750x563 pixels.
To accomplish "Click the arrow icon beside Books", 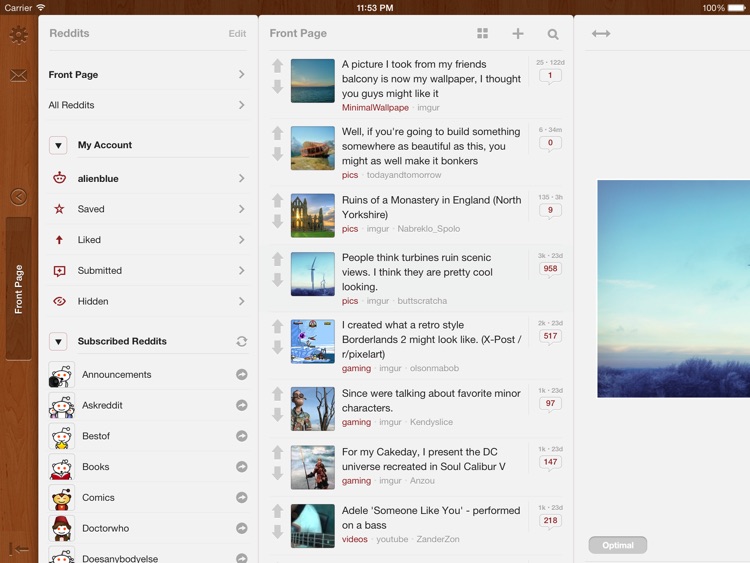I will (x=242, y=466).
